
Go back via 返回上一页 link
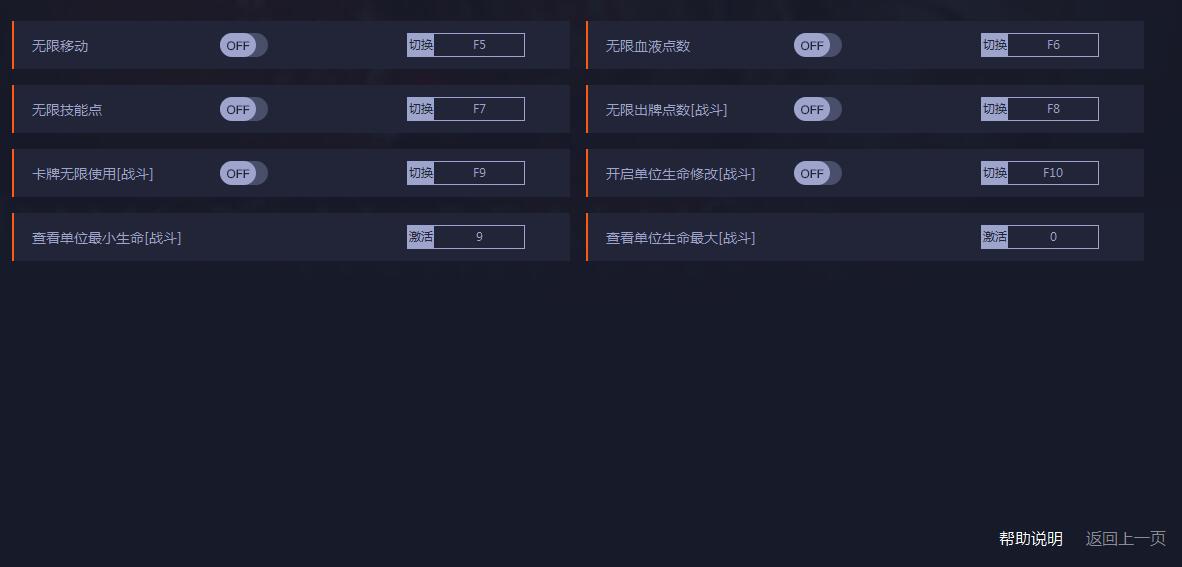(1125, 539)
